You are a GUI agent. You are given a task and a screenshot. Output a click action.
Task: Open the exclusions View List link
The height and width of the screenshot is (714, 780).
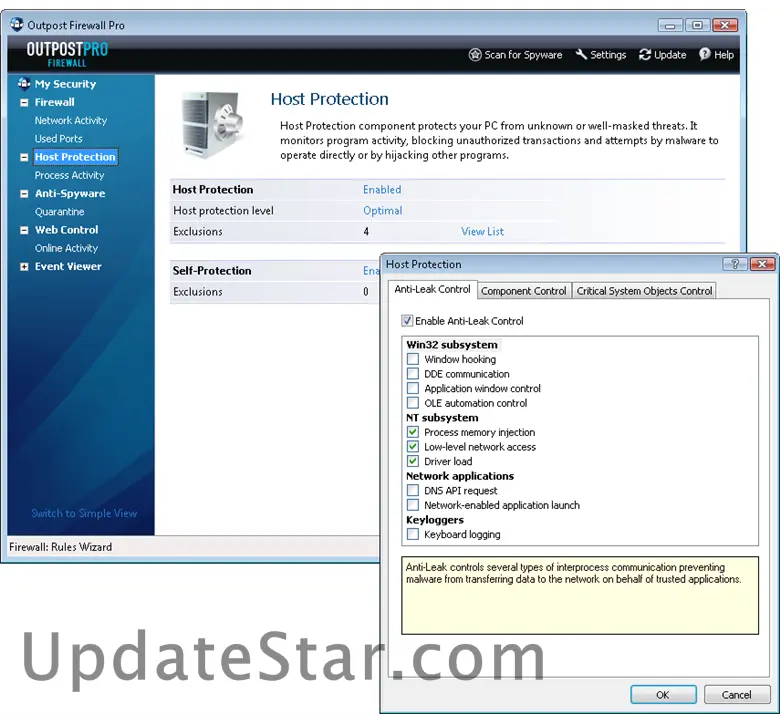tap(482, 231)
